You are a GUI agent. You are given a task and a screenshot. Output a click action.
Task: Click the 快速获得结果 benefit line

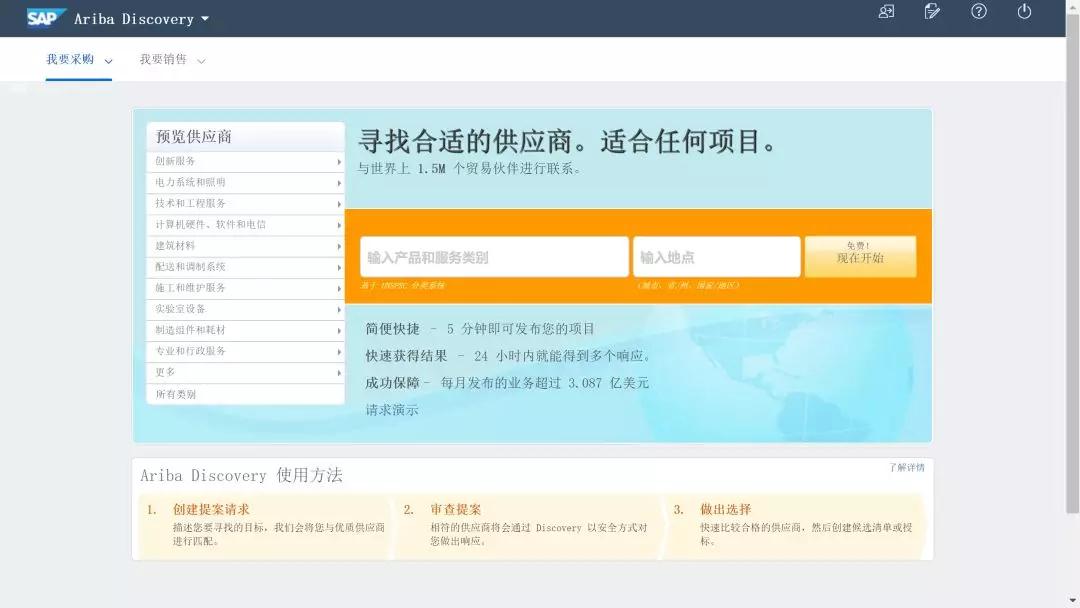(508, 356)
